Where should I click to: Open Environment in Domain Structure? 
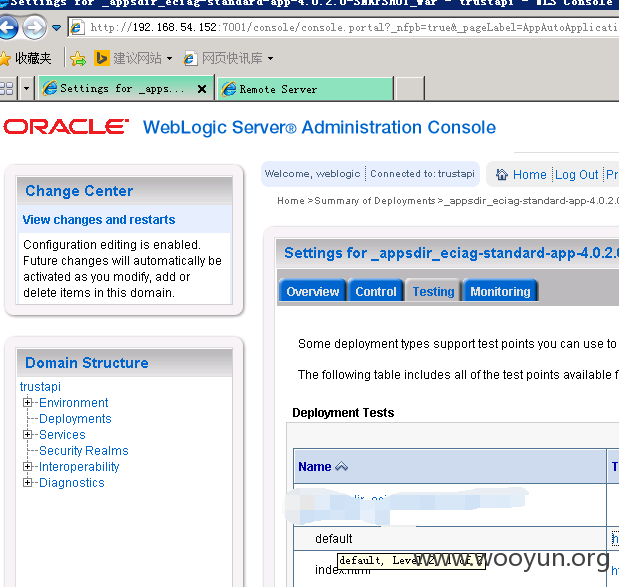coord(73,403)
